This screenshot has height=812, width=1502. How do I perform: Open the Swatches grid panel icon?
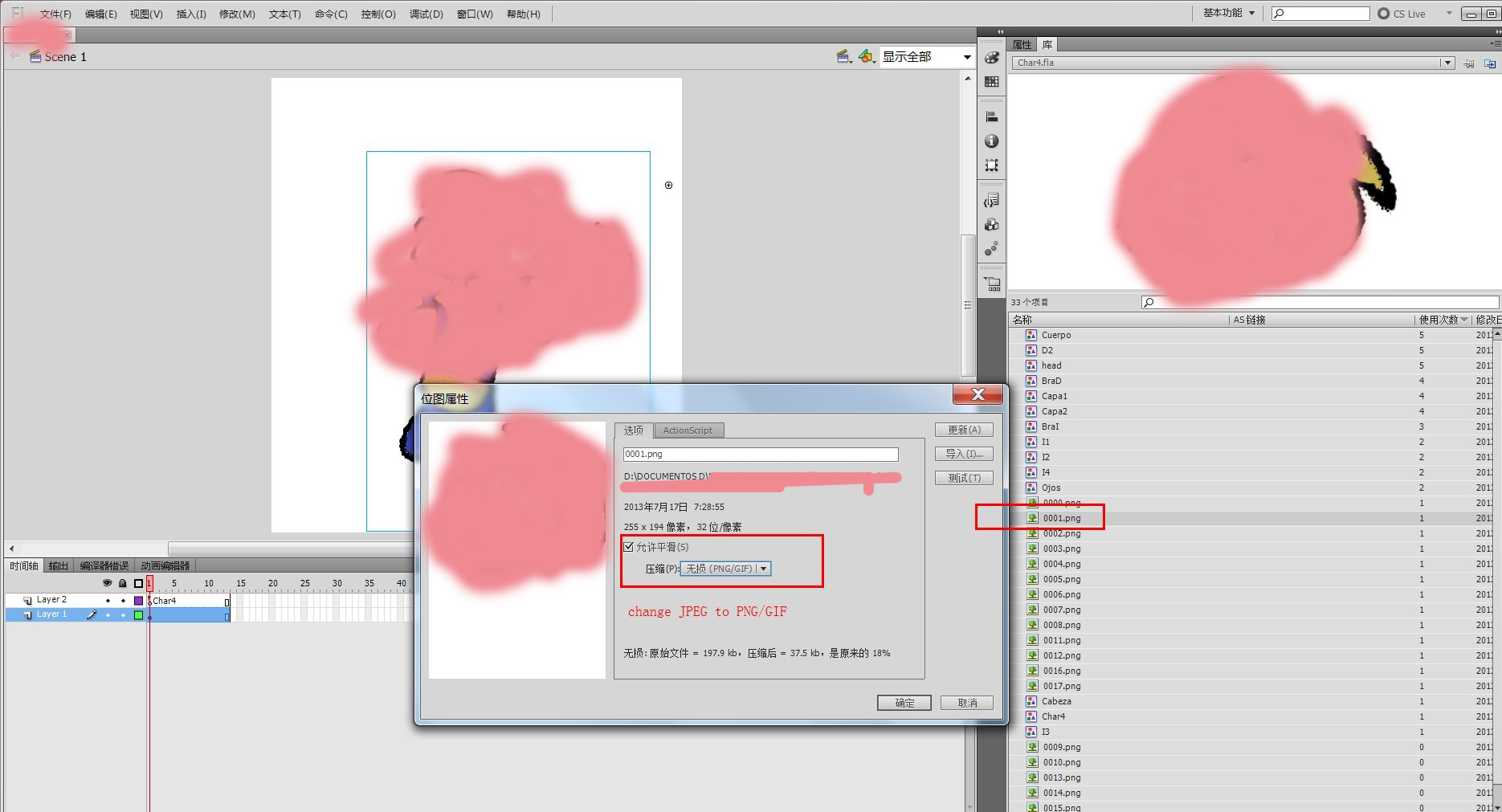click(992, 82)
